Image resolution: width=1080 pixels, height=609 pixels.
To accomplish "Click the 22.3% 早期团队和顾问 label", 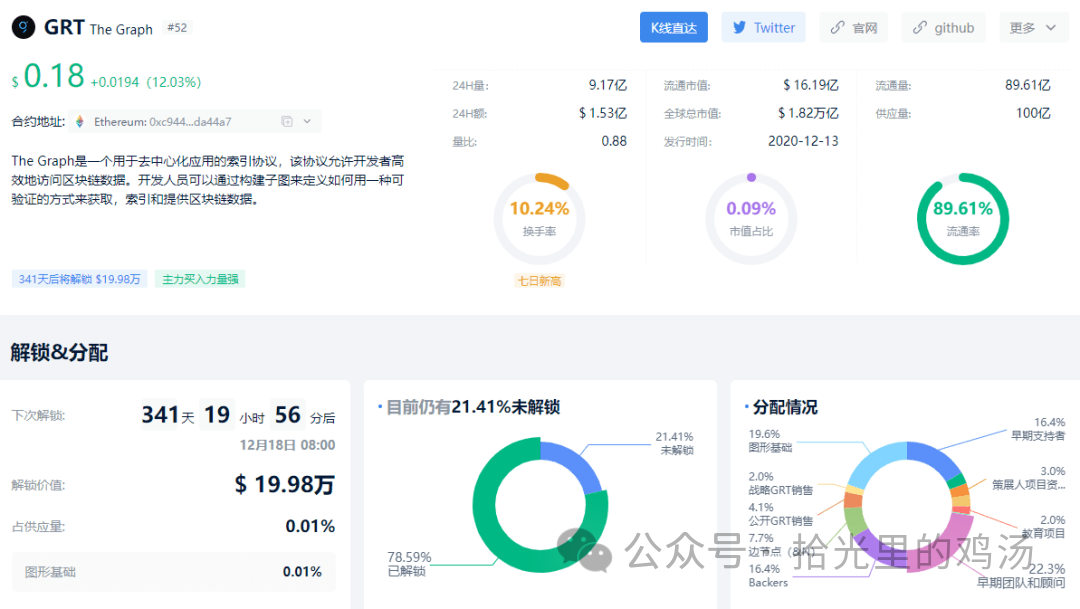I will pos(1021,576).
